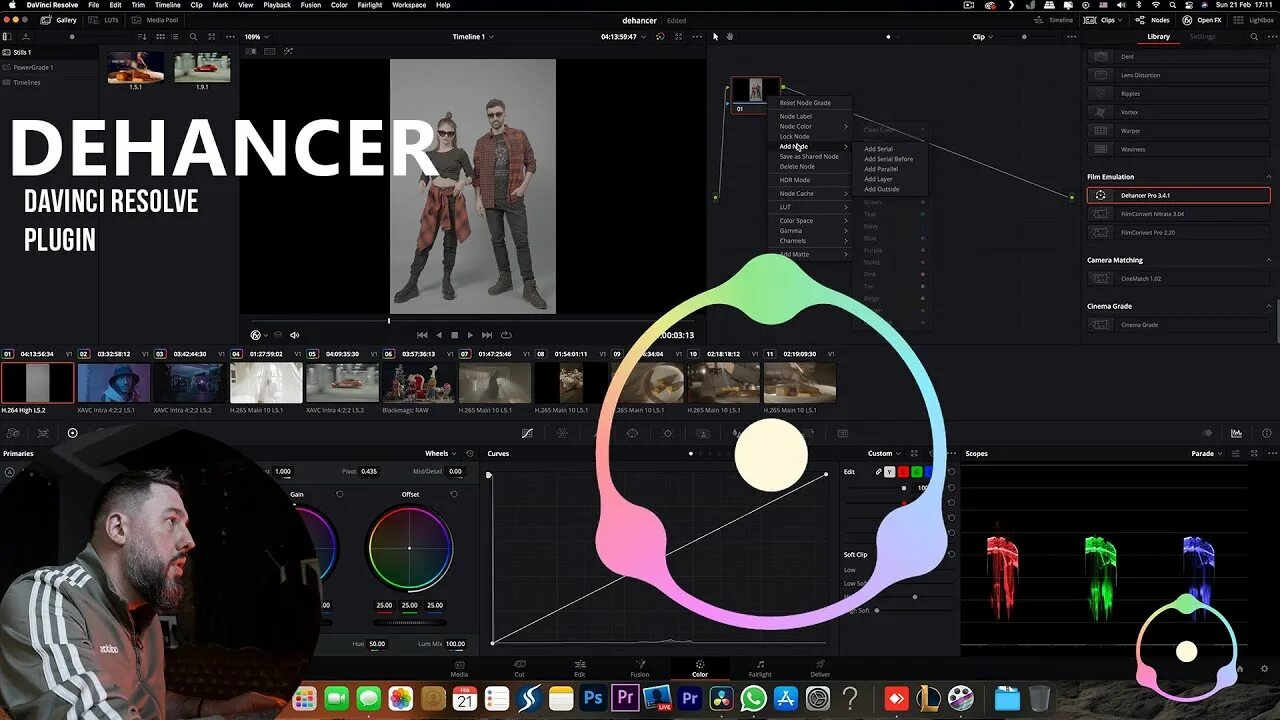Open the Wheels mode dropdown

[x=441, y=453]
